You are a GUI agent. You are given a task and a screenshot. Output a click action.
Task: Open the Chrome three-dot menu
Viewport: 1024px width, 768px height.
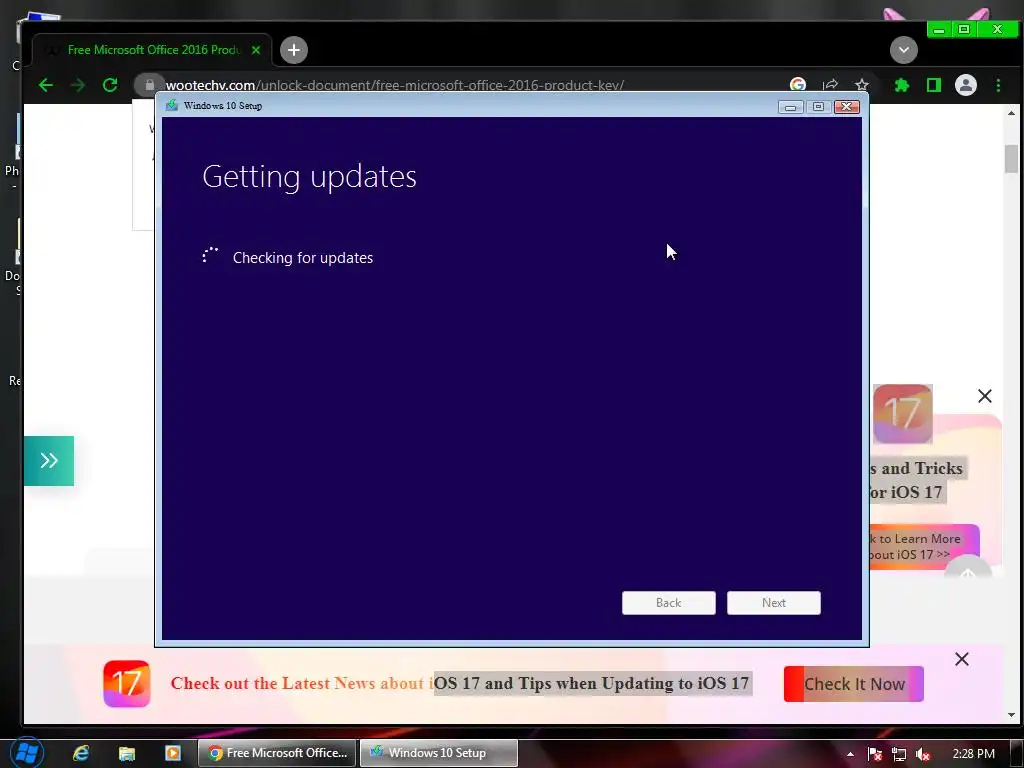998,85
